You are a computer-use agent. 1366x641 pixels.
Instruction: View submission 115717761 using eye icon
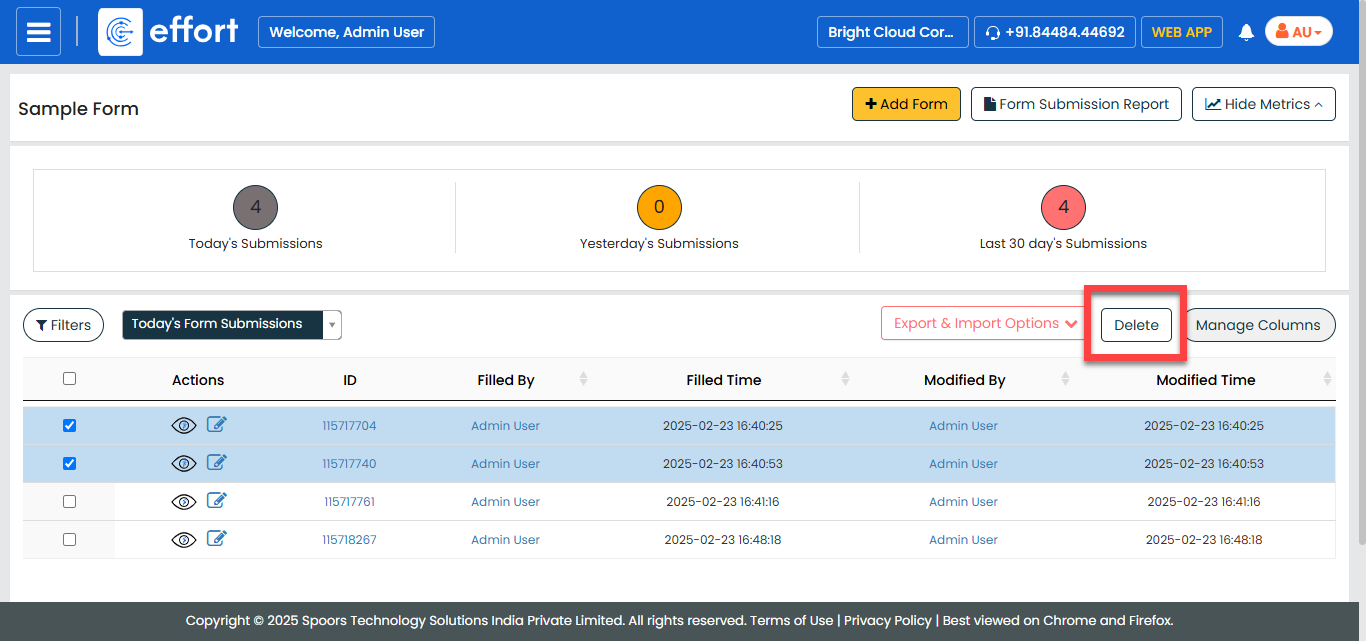184,502
